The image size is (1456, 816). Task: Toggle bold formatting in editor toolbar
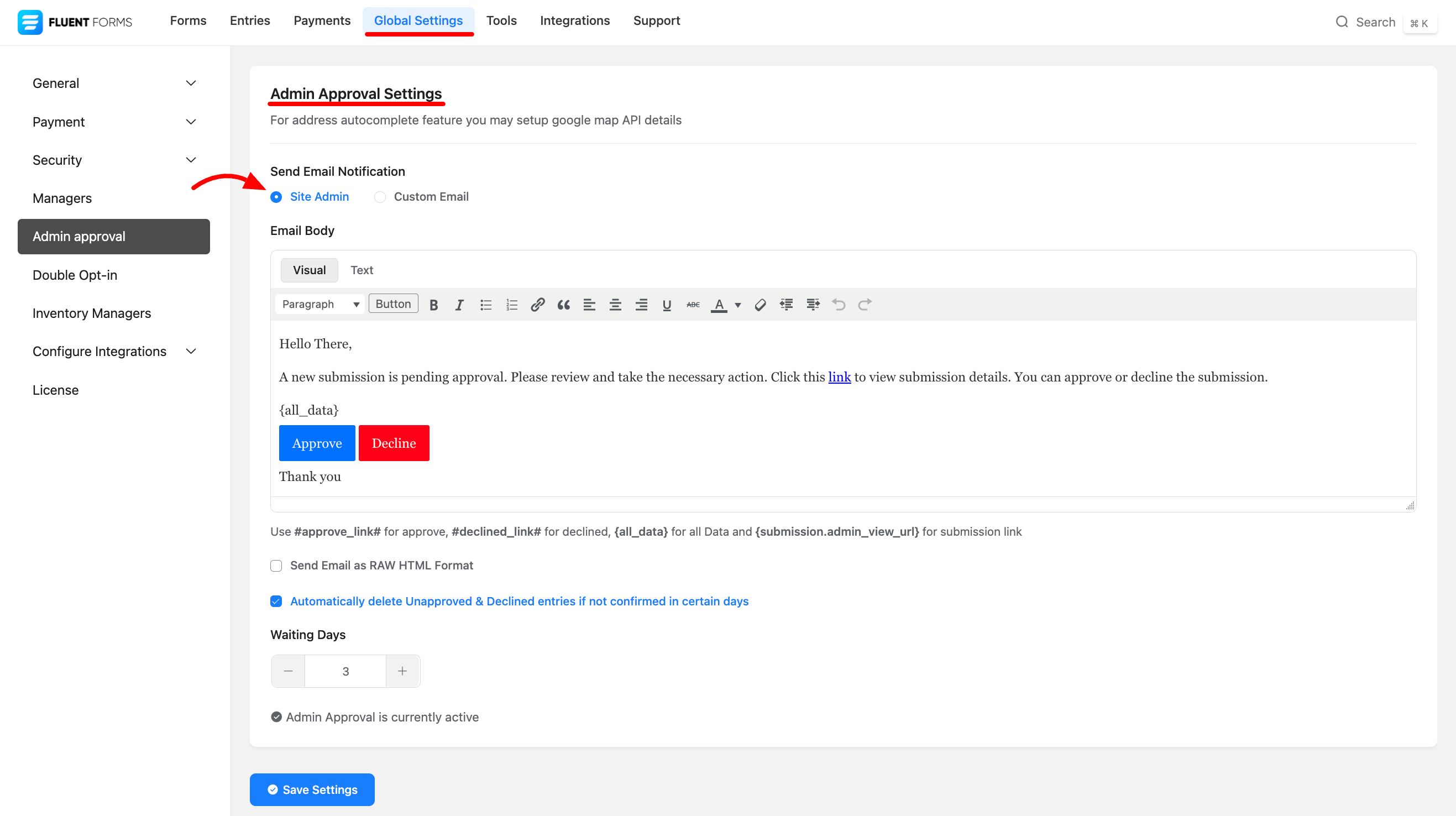pyautogui.click(x=433, y=305)
